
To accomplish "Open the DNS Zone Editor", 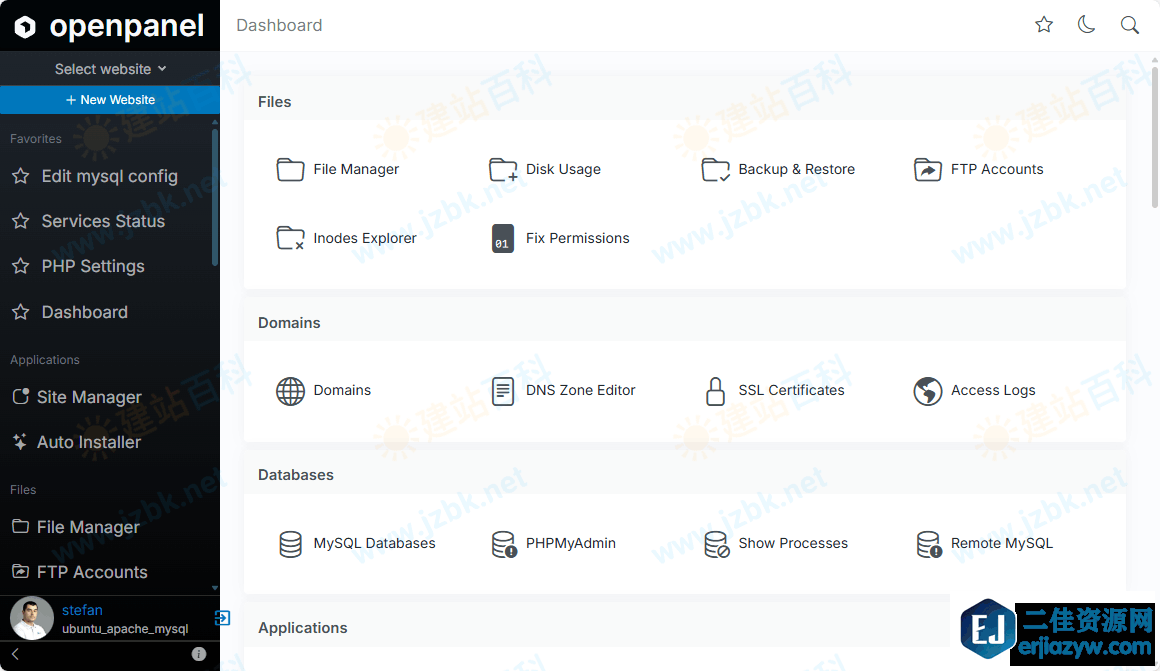I will coord(580,390).
